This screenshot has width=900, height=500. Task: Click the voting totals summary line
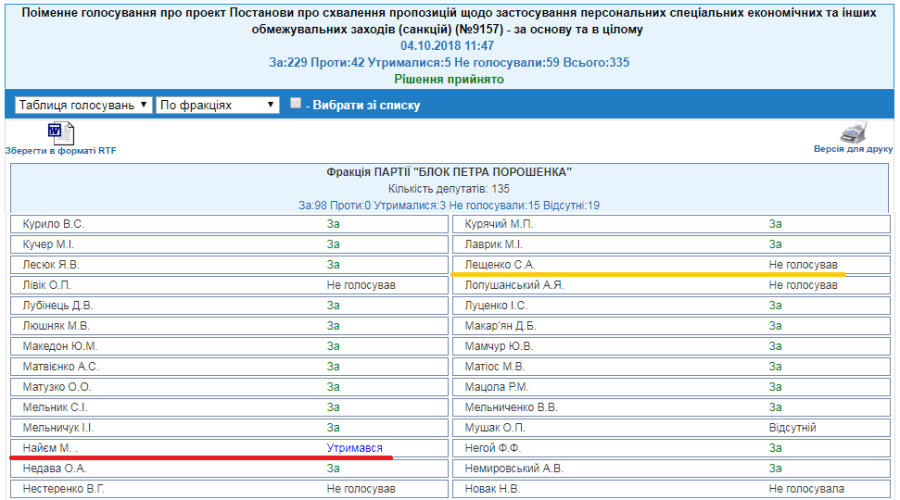pos(448,62)
